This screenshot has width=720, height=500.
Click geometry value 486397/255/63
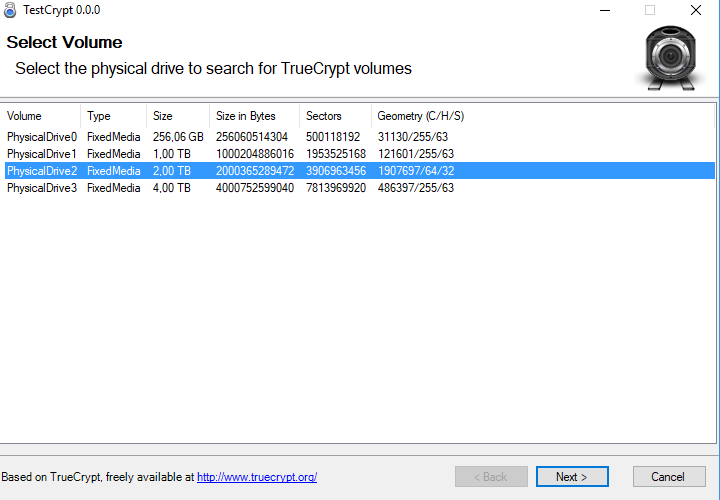coord(416,188)
